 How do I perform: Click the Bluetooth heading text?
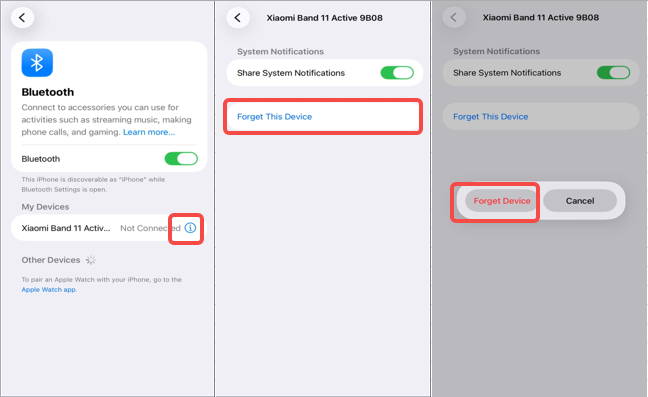[48, 92]
